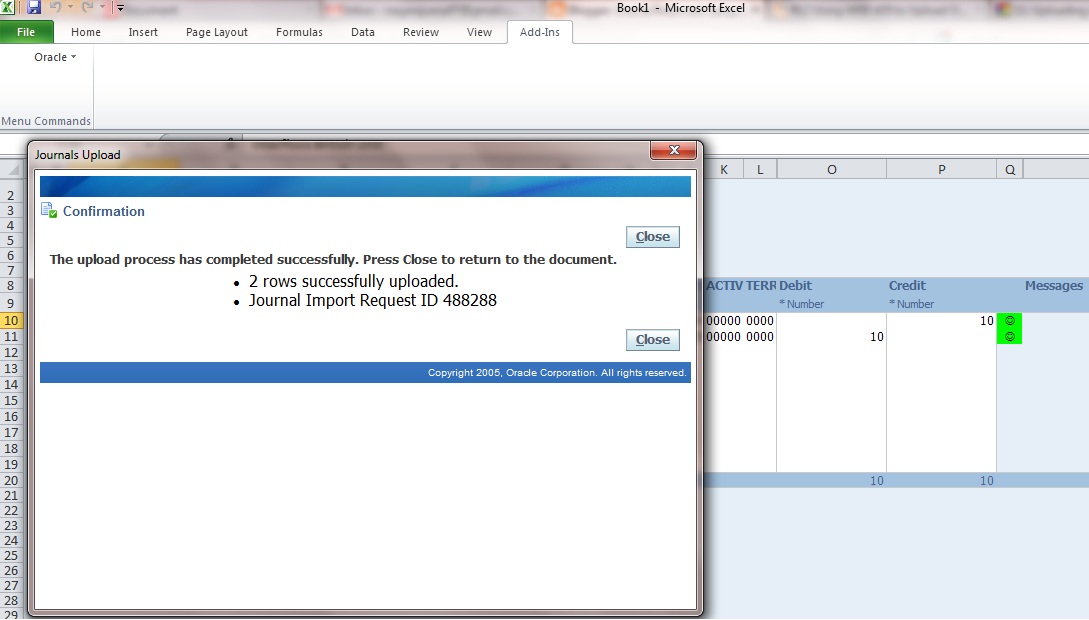1089x620 pixels.
Task: Open the Customize Quick Access Toolbar dropdown
Action: pyautogui.click(x=118, y=7)
